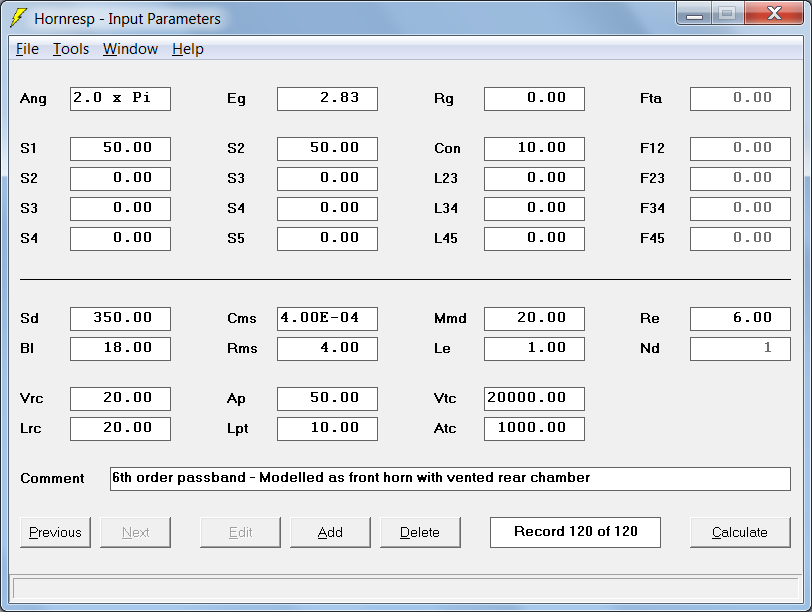
Task: Focus the Re field with 6.00
Action: 741,319
